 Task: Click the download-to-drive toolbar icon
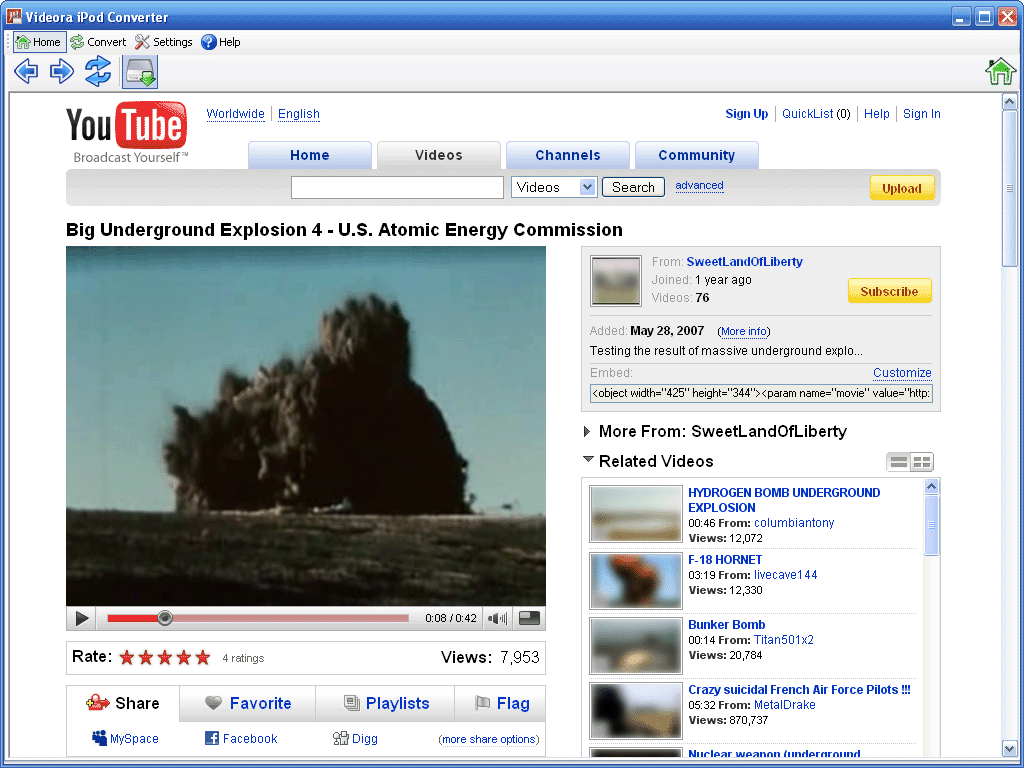point(140,72)
